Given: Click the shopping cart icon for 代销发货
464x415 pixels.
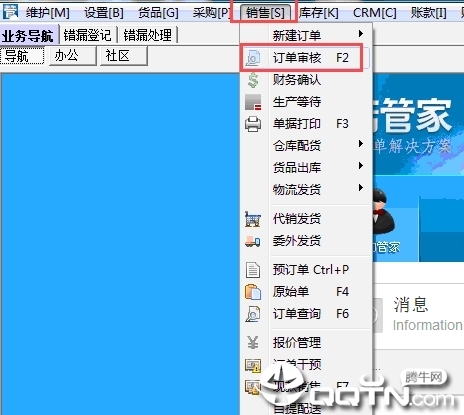Looking at the screenshot, I should coord(253,219).
